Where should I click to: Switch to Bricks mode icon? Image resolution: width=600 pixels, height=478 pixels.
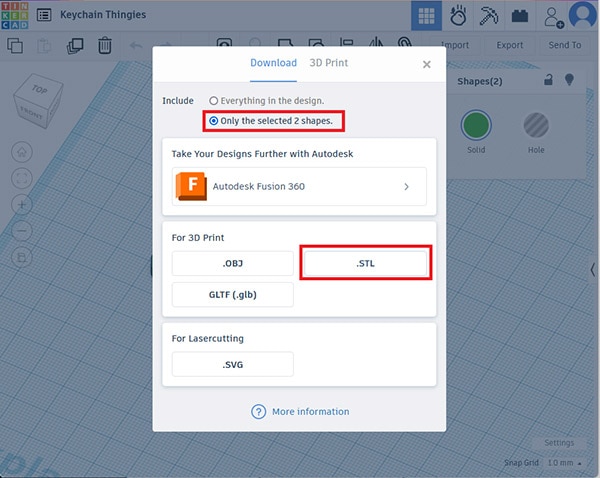click(520, 16)
